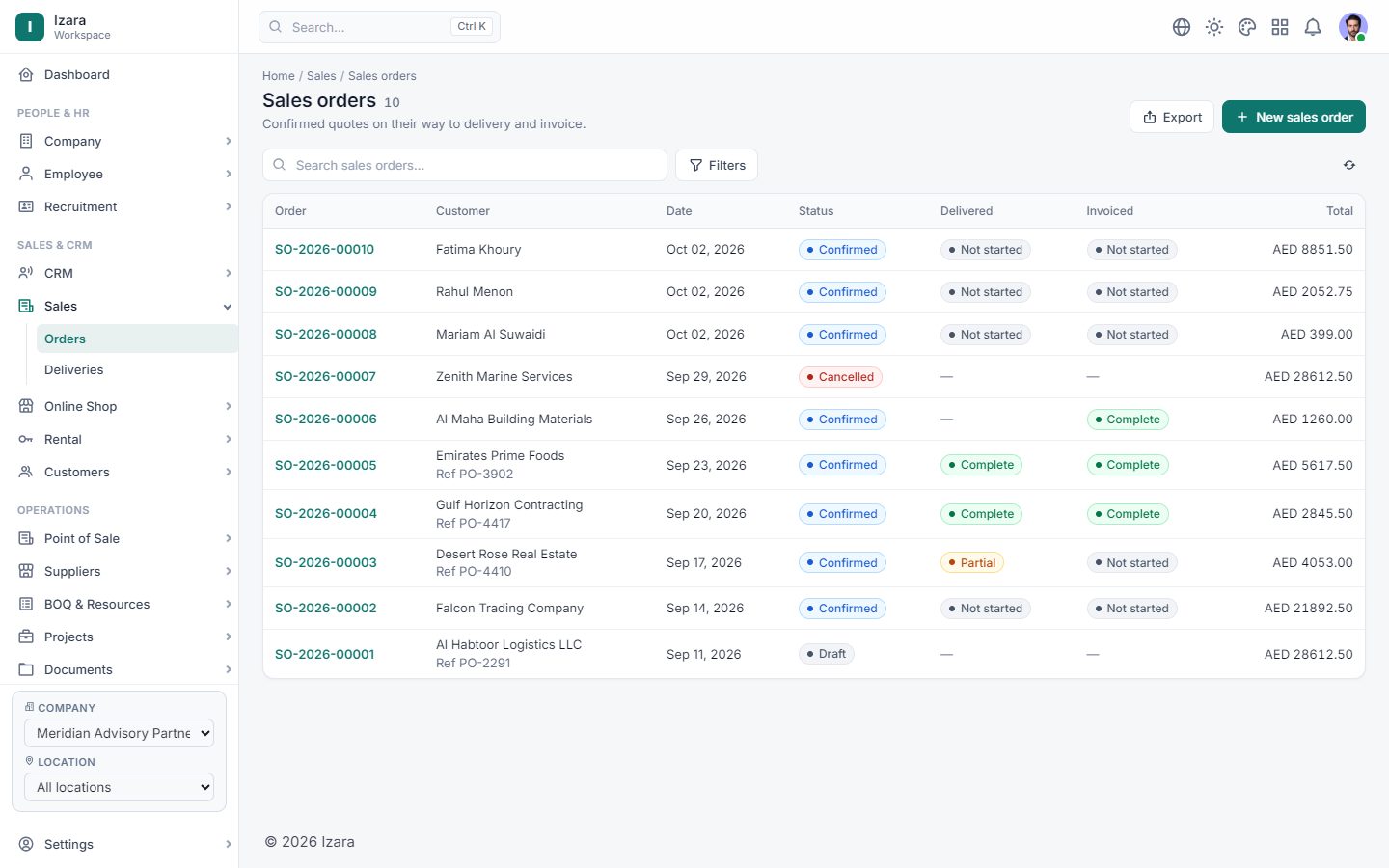Click the Izara workspace logo

(30, 27)
